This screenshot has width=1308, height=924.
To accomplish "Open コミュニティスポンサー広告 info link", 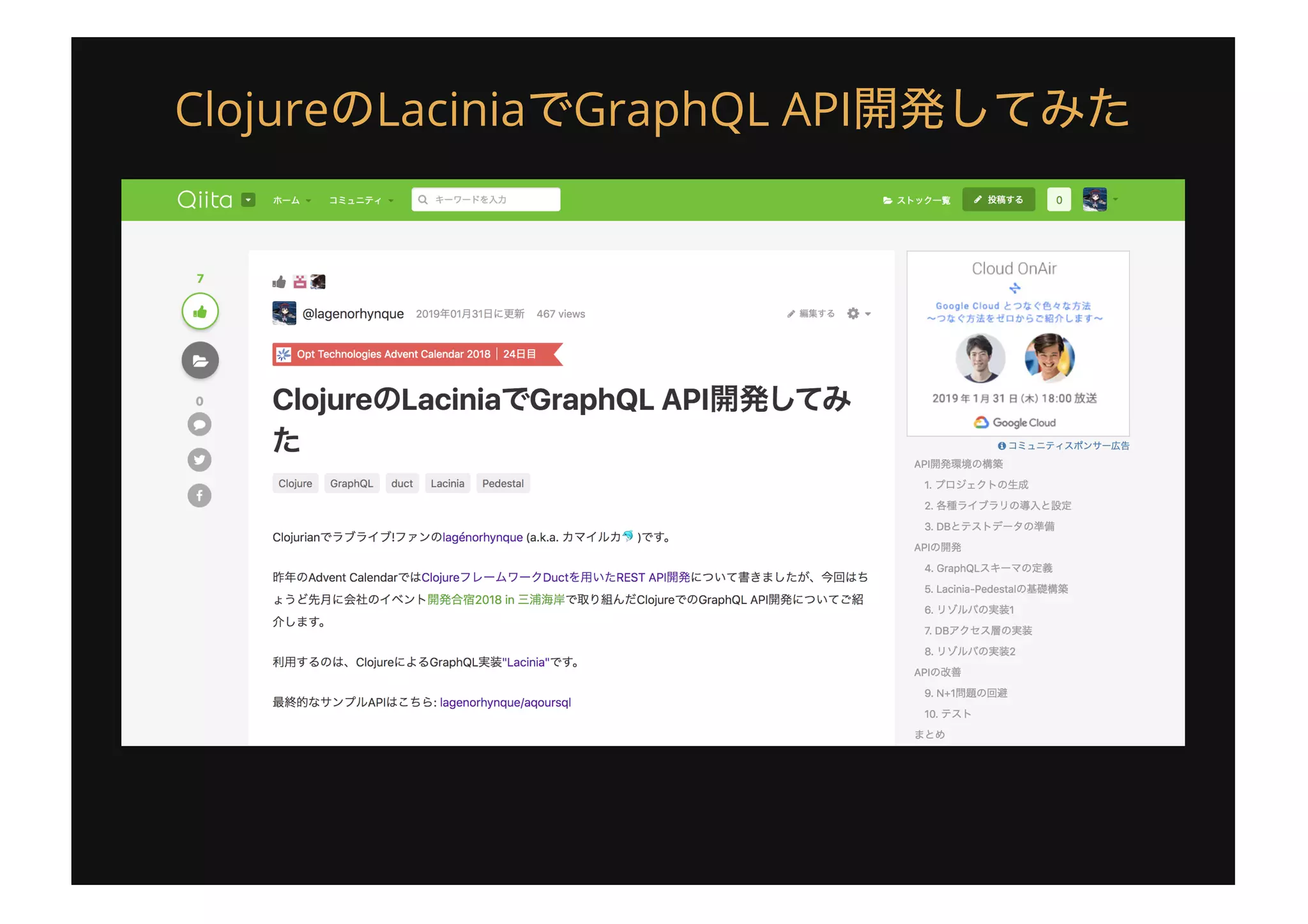I will 1063,446.
